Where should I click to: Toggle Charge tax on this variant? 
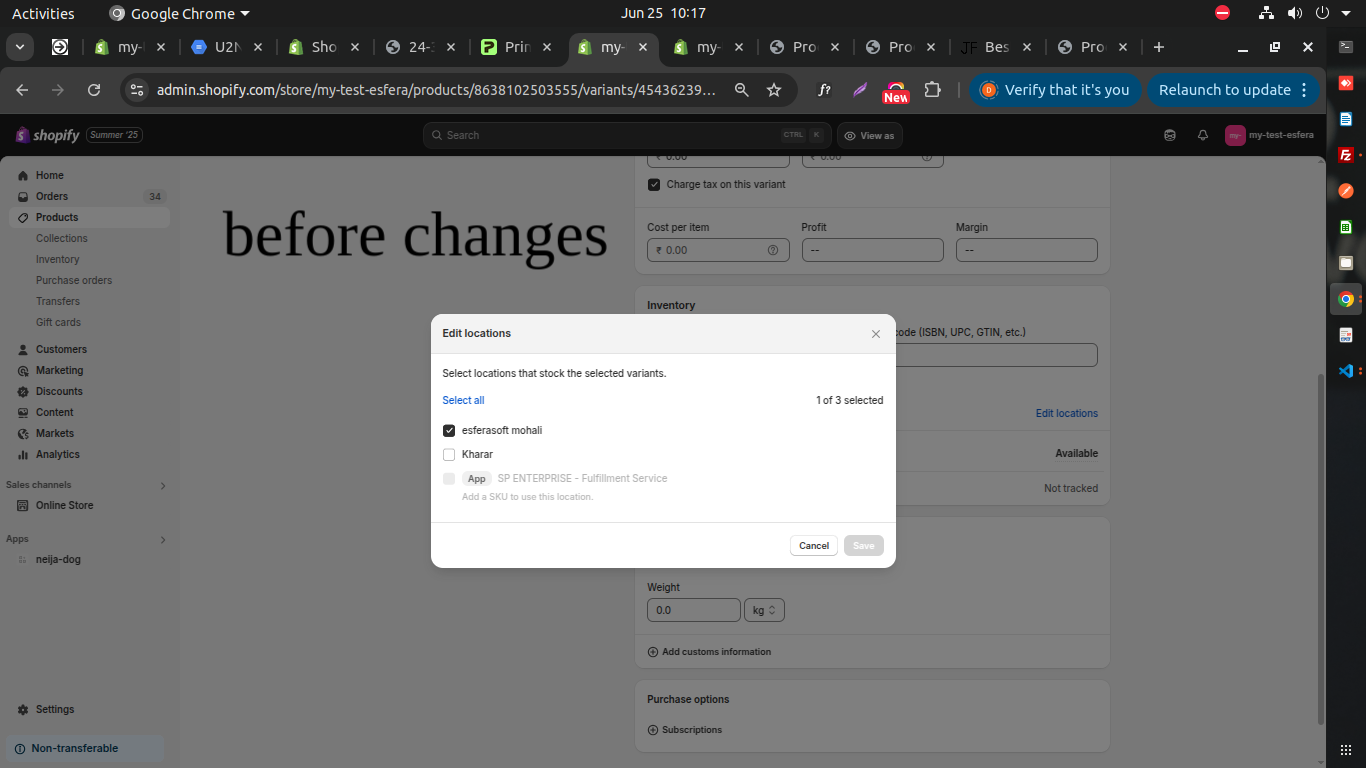coord(654,185)
